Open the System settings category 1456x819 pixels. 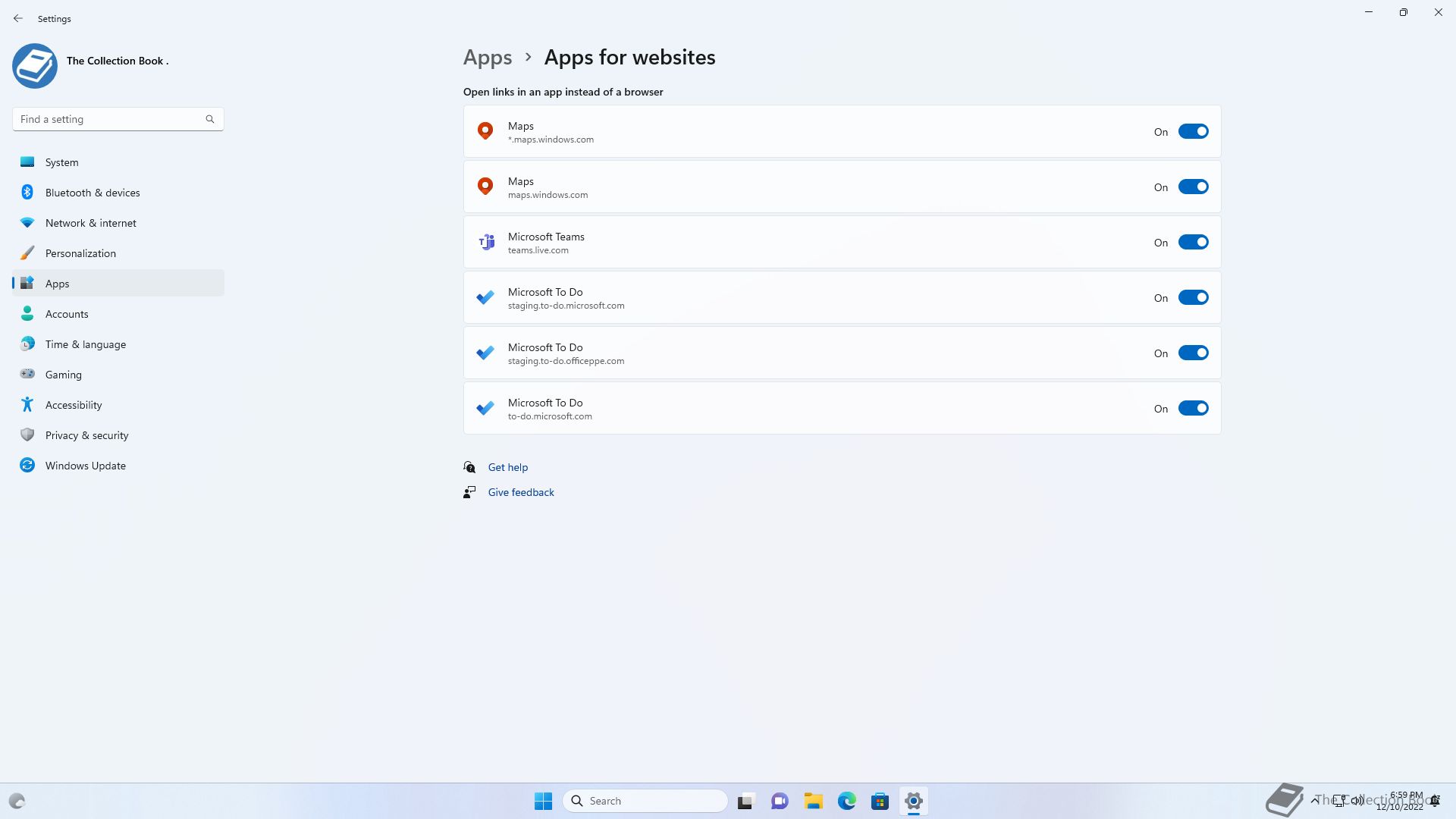coord(118,162)
